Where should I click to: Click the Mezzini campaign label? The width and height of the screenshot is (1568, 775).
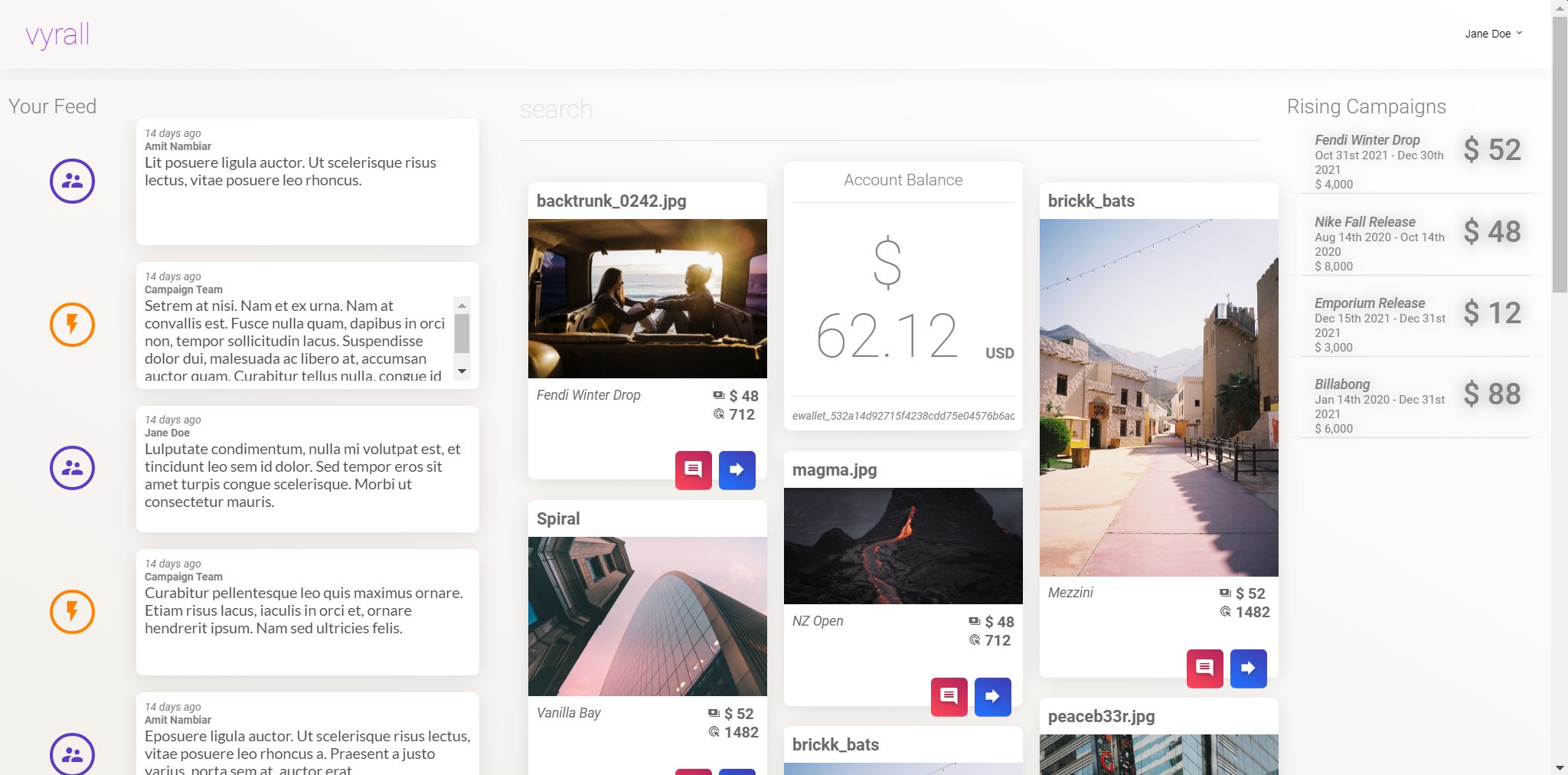pyautogui.click(x=1070, y=593)
